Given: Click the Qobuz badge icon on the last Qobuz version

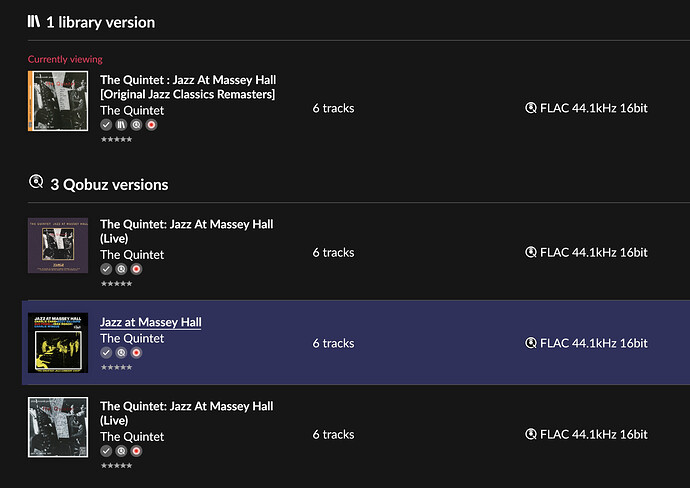Looking at the screenshot, I should 121,451.
